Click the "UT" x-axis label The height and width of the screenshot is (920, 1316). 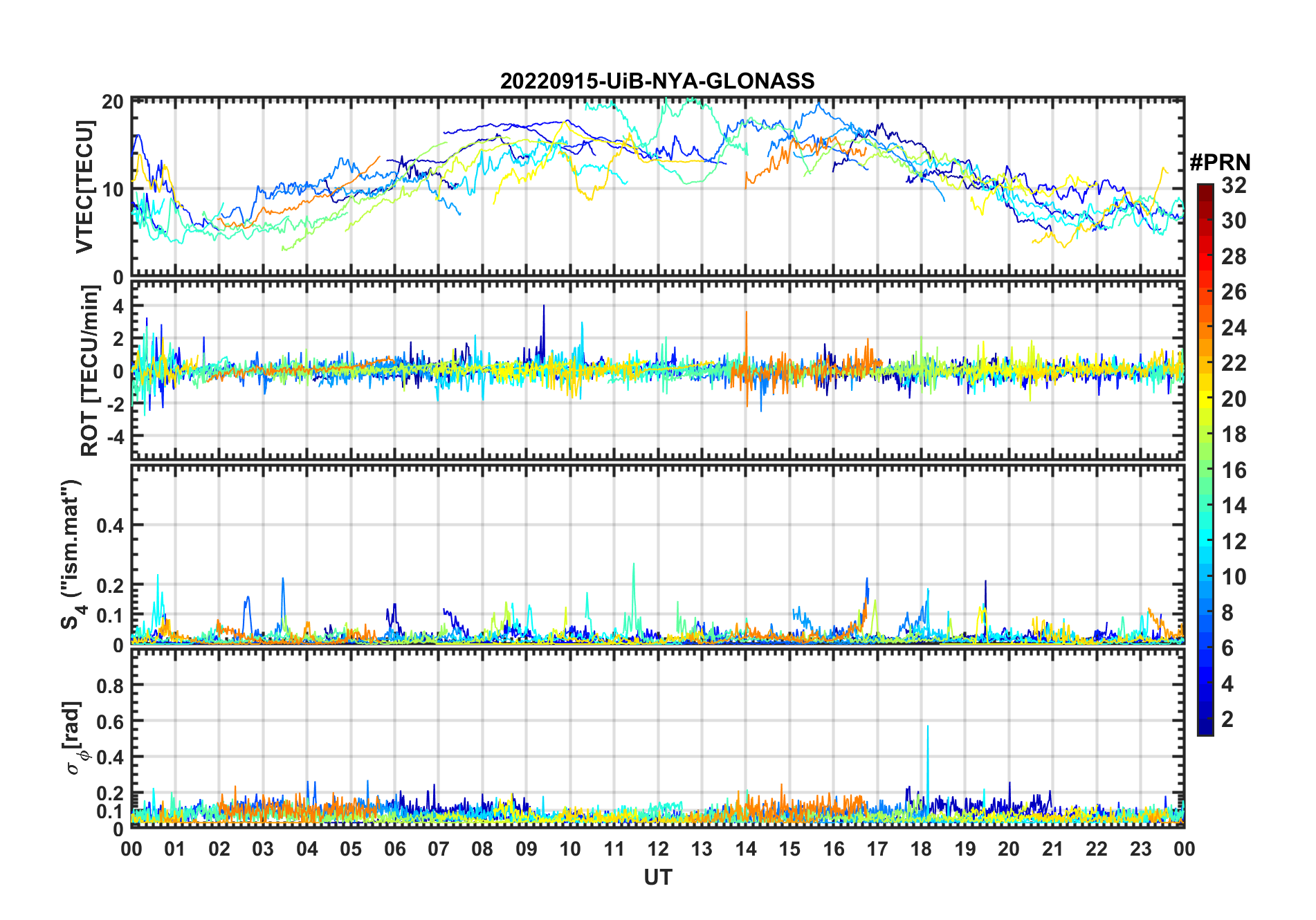[x=658, y=877]
